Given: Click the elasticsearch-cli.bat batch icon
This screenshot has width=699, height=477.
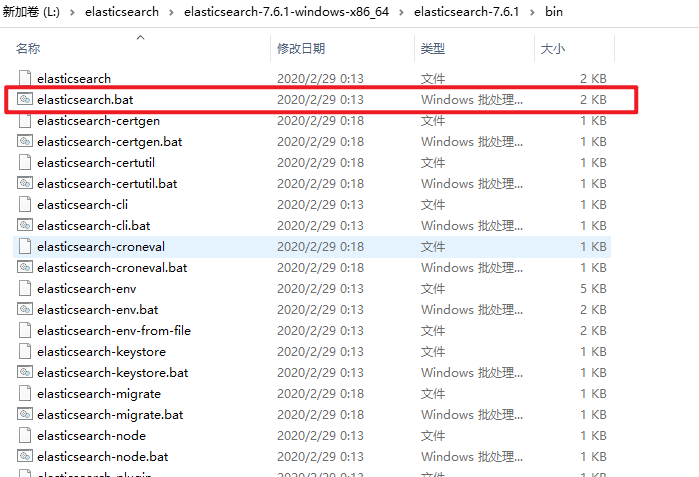Looking at the screenshot, I should tap(25, 225).
